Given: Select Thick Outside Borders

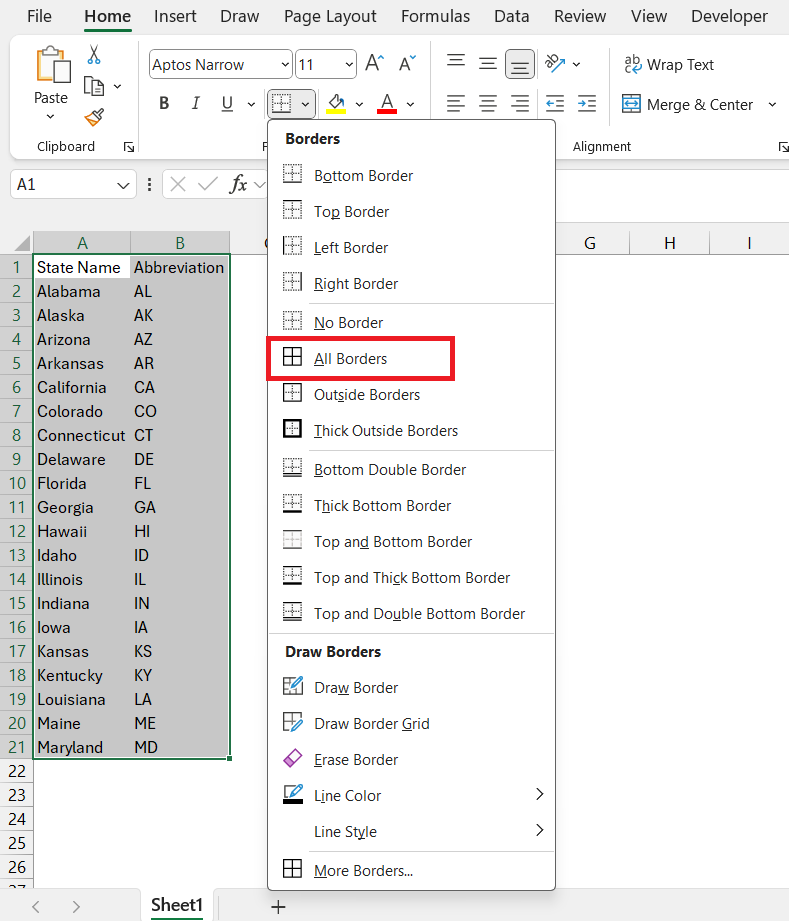Looking at the screenshot, I should [411, 430].
